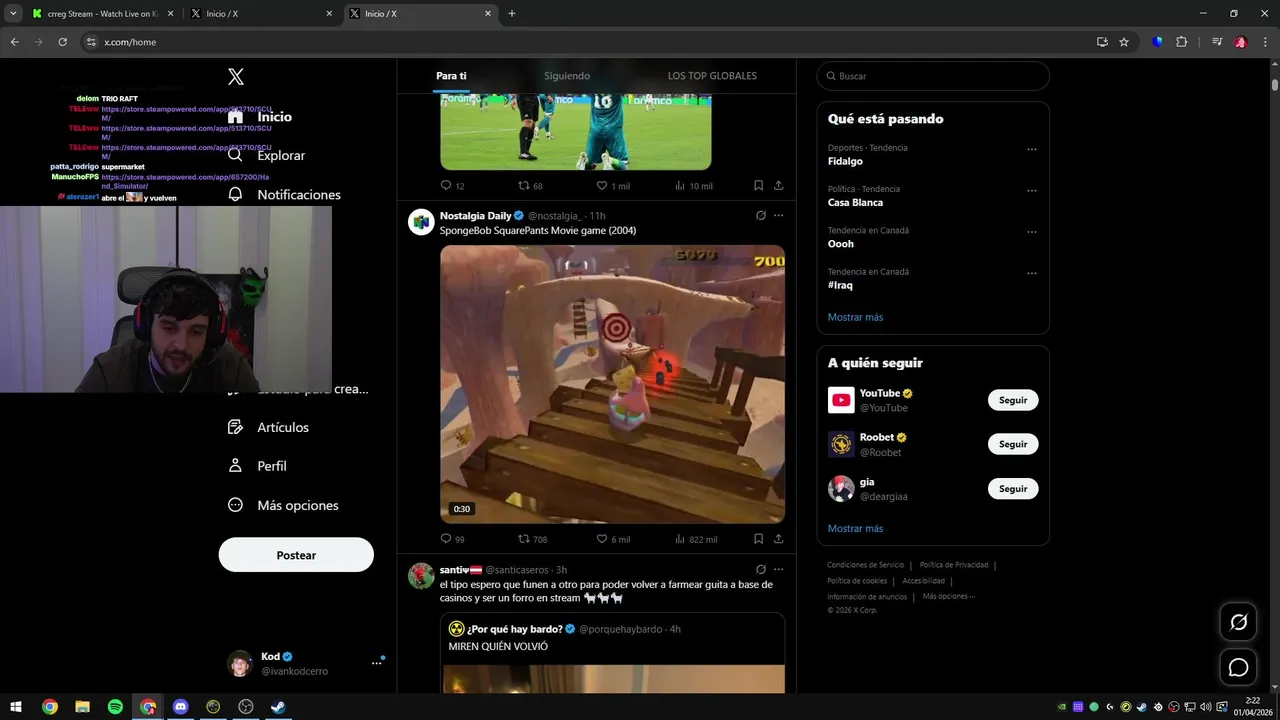Open account menu for Kod @ivankodcerro
Viewport: 1280px width, 720px height.
pos(377,663)
